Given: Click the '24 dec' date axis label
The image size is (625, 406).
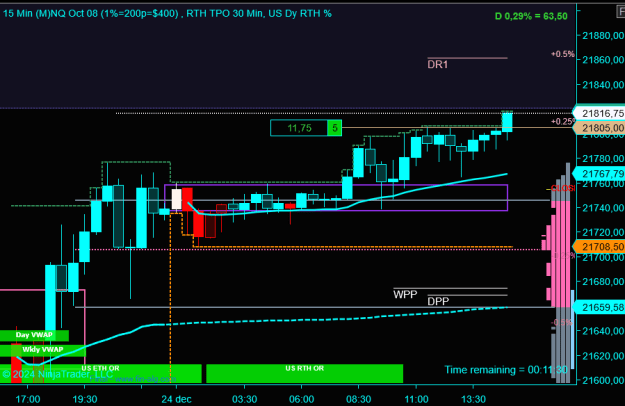Looking at the screenshot, I should 176,399.
